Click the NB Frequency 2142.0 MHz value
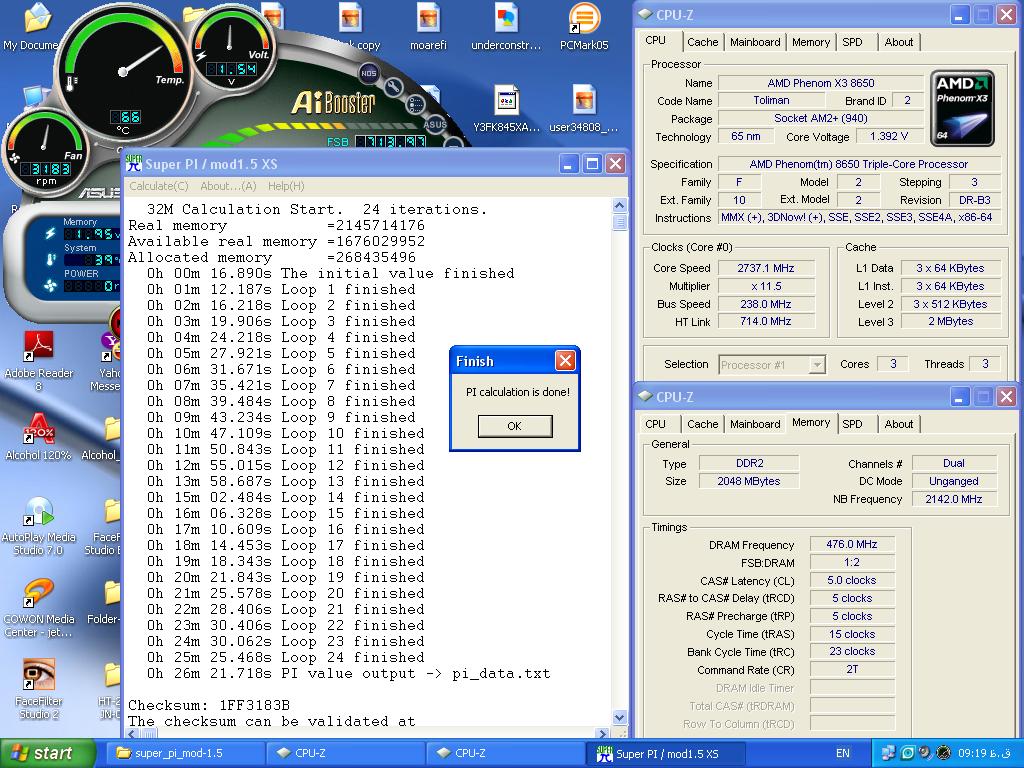 [x=953, y=499]
